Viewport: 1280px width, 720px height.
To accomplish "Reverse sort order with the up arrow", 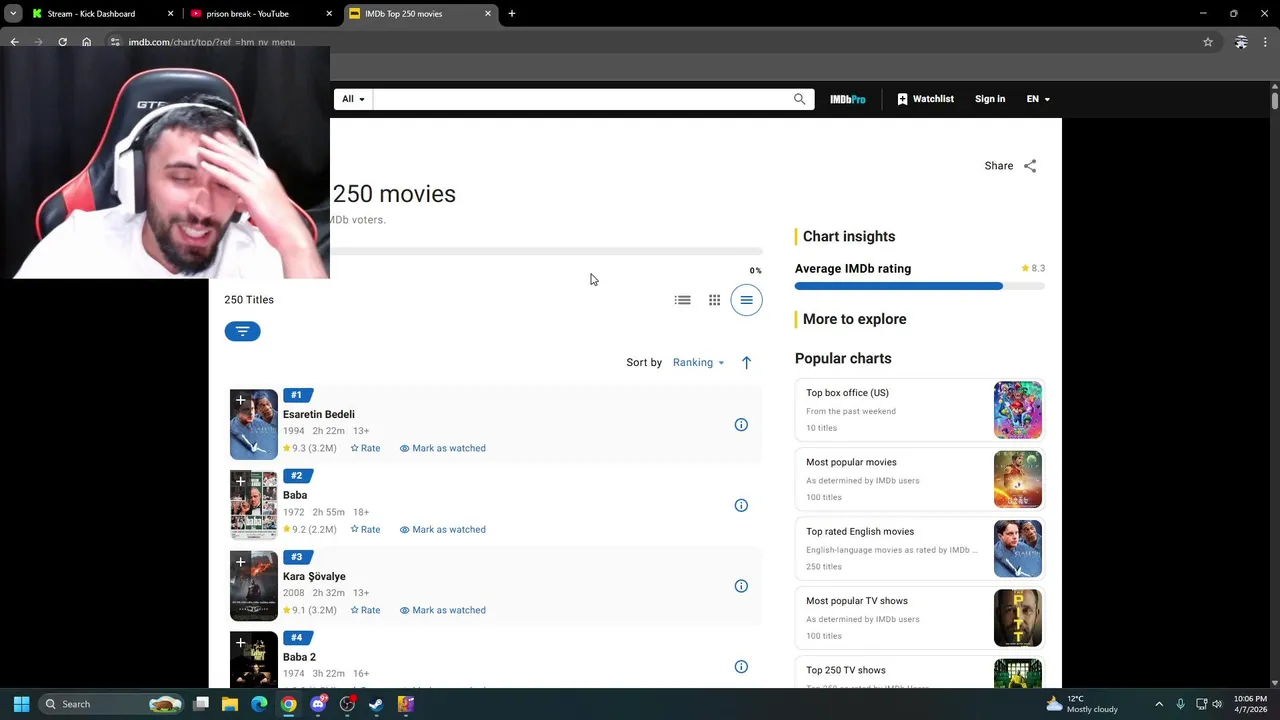I will tap(746, 363).
